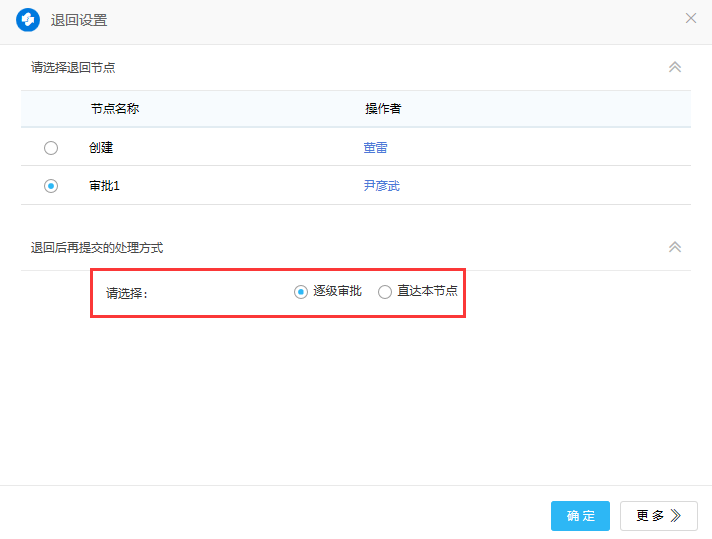The height and width of the screenshot is (539, 712).
Task: Choose the 逐级审批 radio option
Action: 300,292
